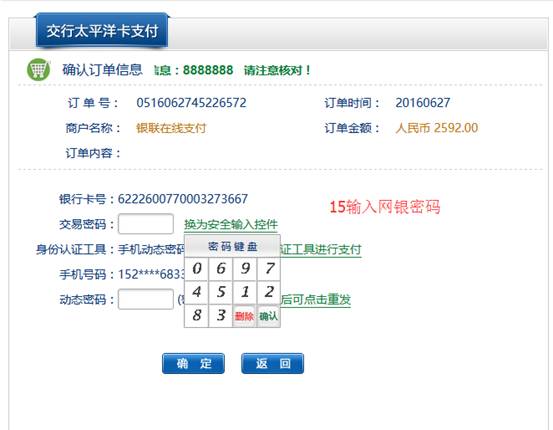Image resolution: width=553 pixels, height=430 pixels.
Task: Open the 换为安全输入控件 link
Action: (x=231, y=224)
